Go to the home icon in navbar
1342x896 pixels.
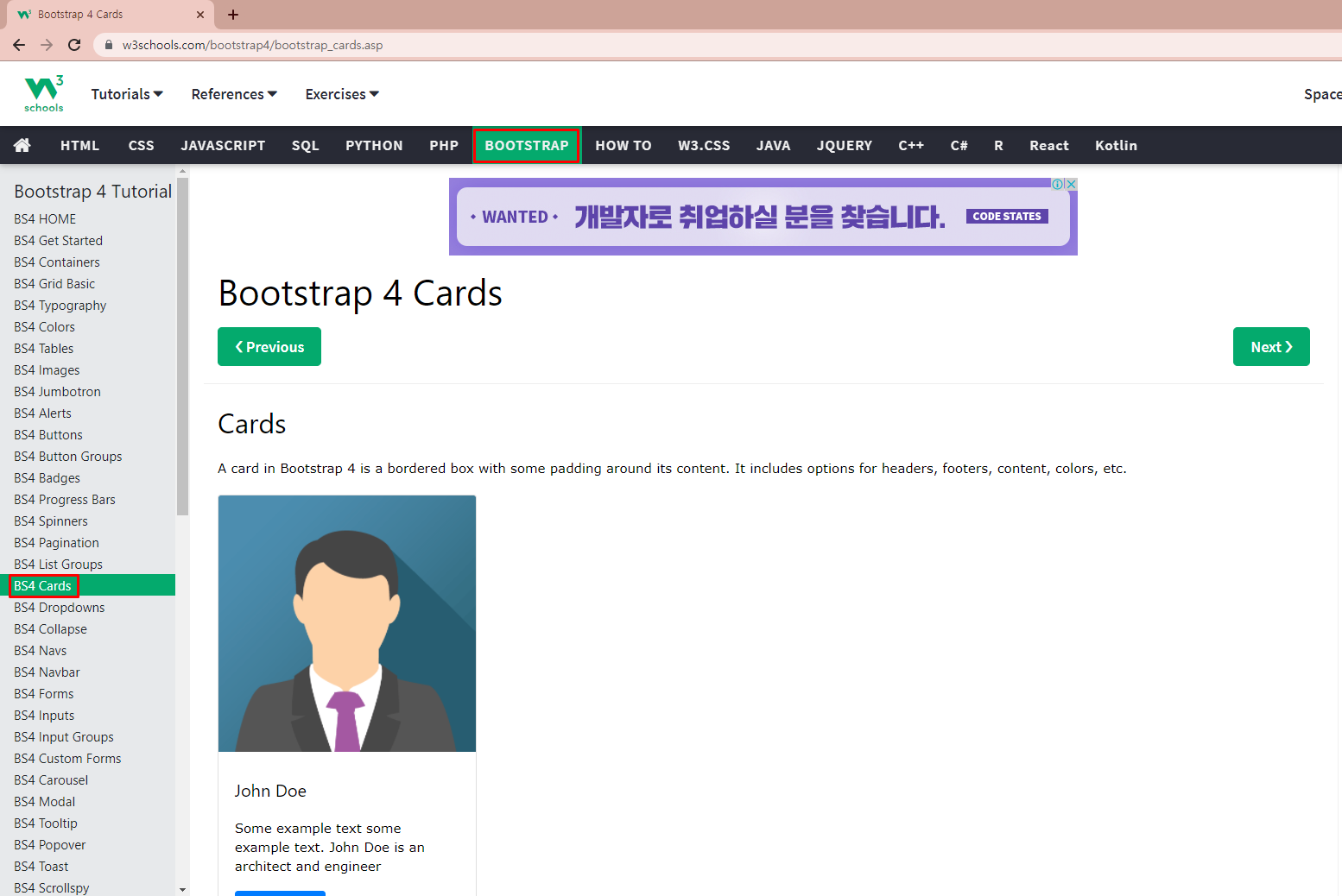[22, 145]
